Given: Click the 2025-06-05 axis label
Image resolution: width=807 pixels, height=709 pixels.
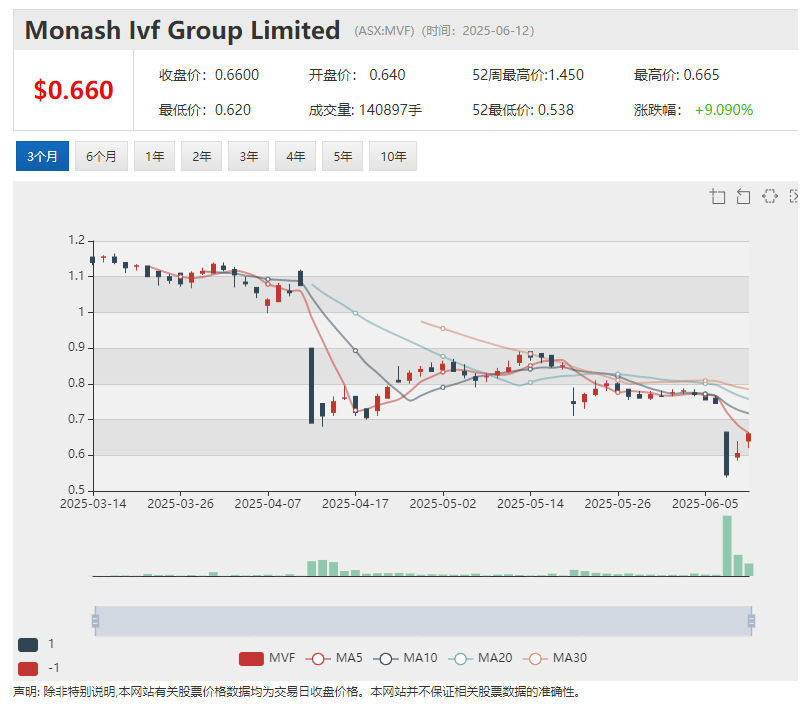Looking at the screenshot, I should tap(705, 504).
